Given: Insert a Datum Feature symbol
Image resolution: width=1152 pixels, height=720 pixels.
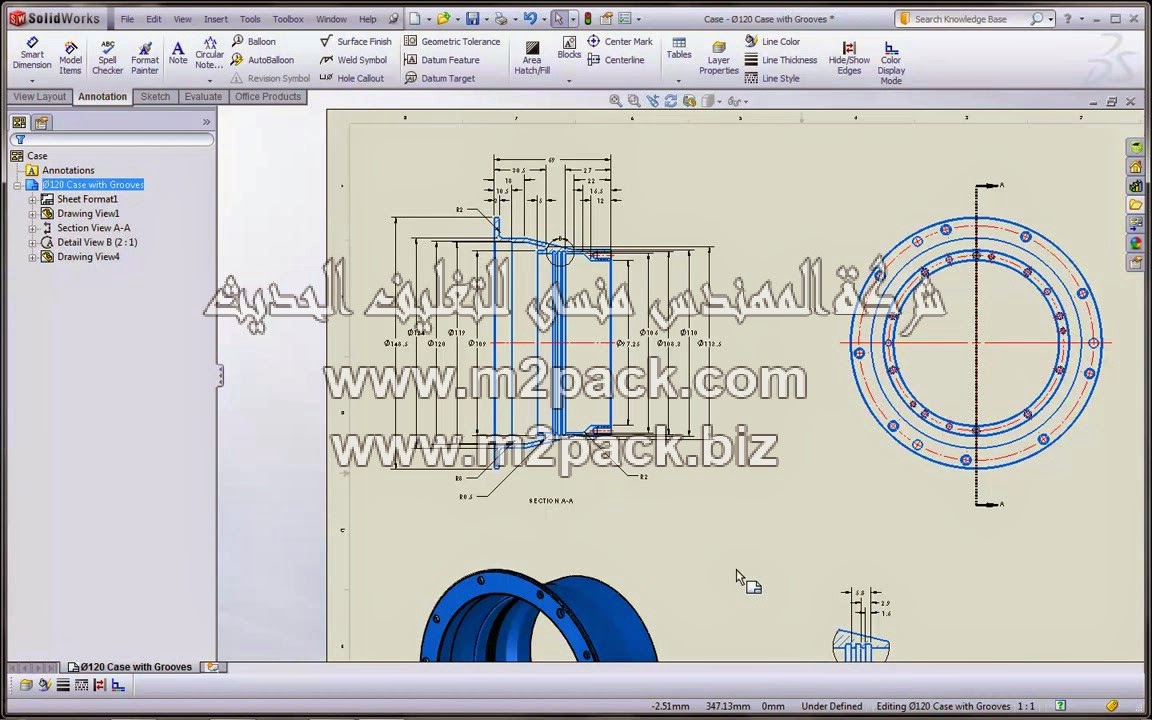Looking at the screenshot, I should click(442, 60).
